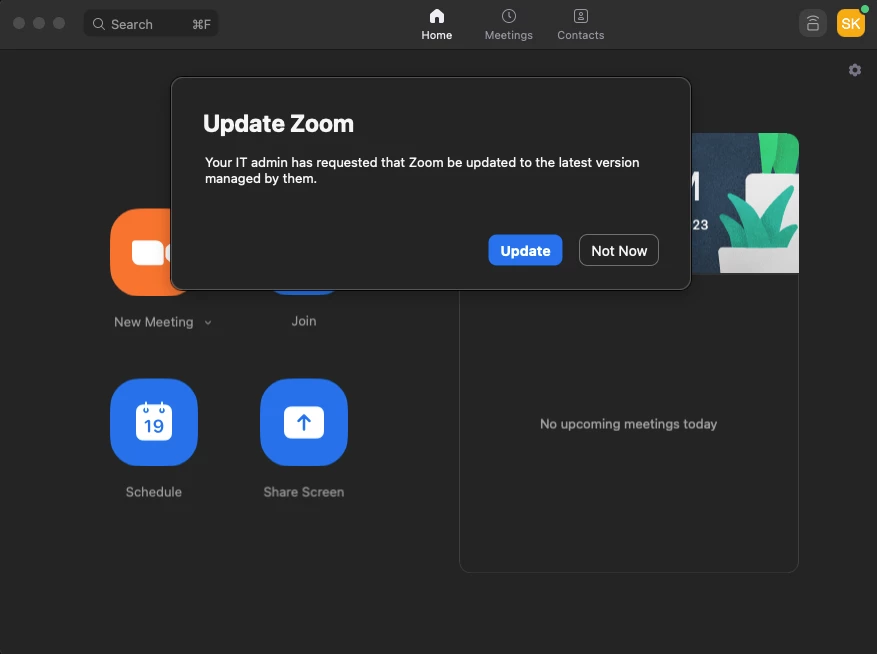Click the New Meeting label

154,322
